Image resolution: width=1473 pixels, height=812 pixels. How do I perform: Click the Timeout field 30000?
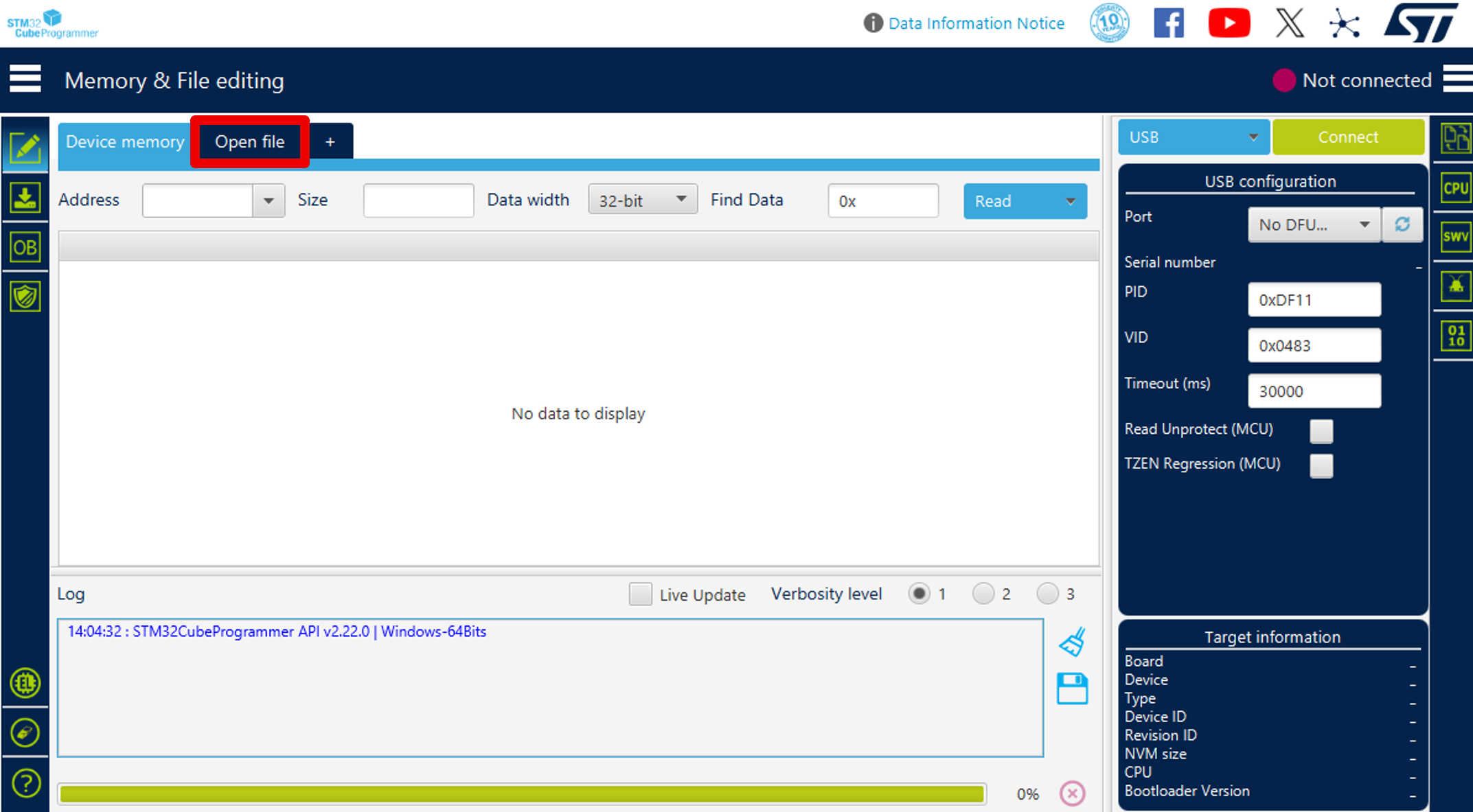click(1314, 391)
